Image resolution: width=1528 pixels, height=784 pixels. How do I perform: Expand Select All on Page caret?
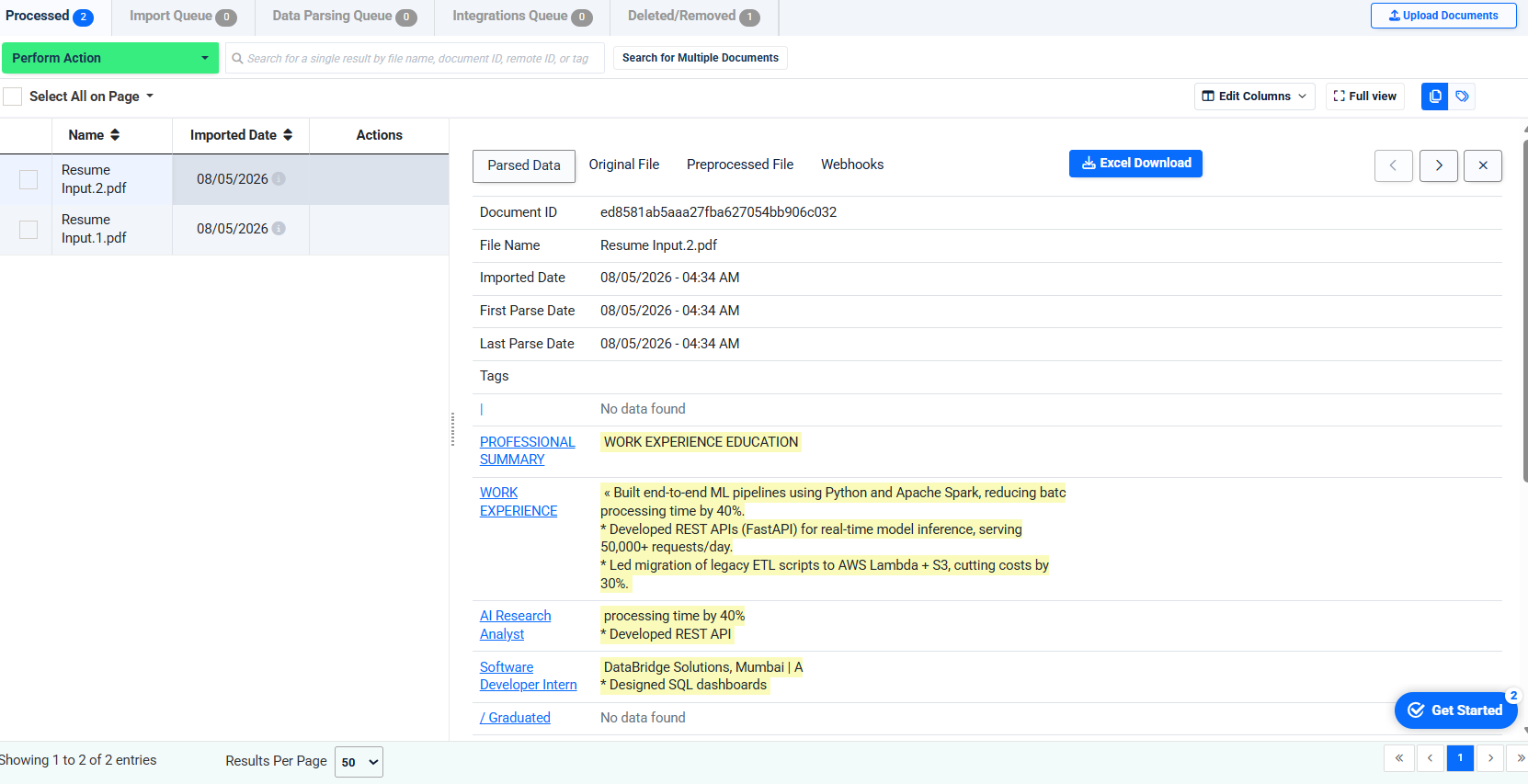click(x=150, y=97)
